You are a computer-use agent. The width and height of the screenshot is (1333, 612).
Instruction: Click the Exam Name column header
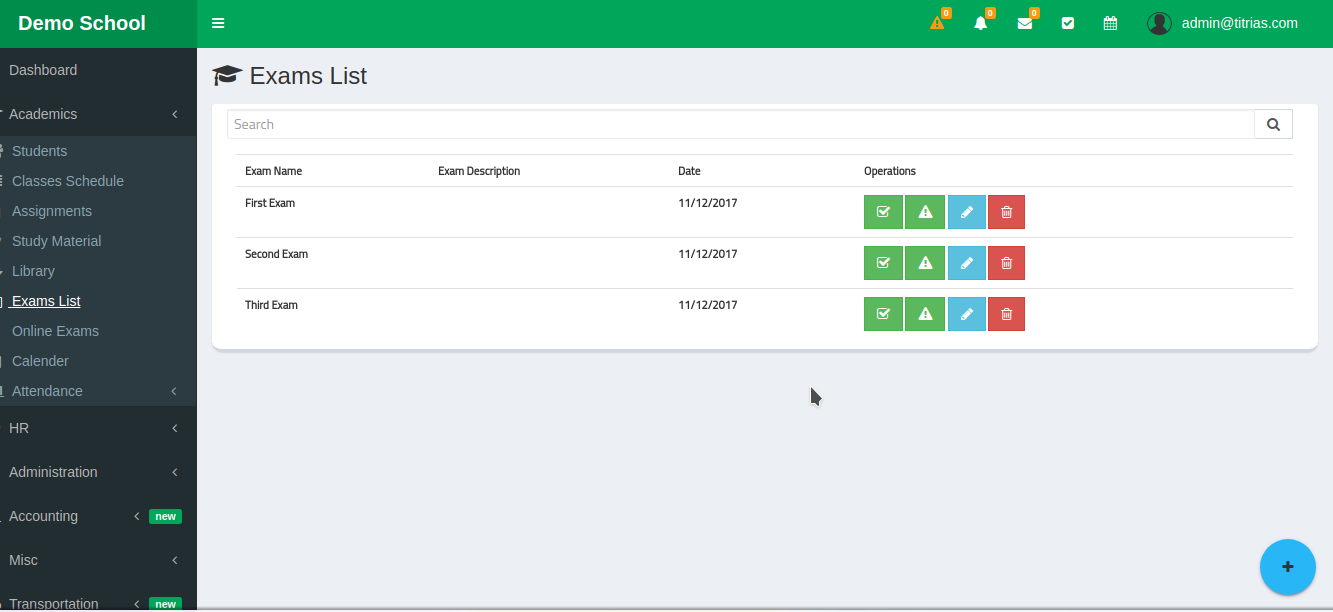pyautogui.click(x=273, y=171)
